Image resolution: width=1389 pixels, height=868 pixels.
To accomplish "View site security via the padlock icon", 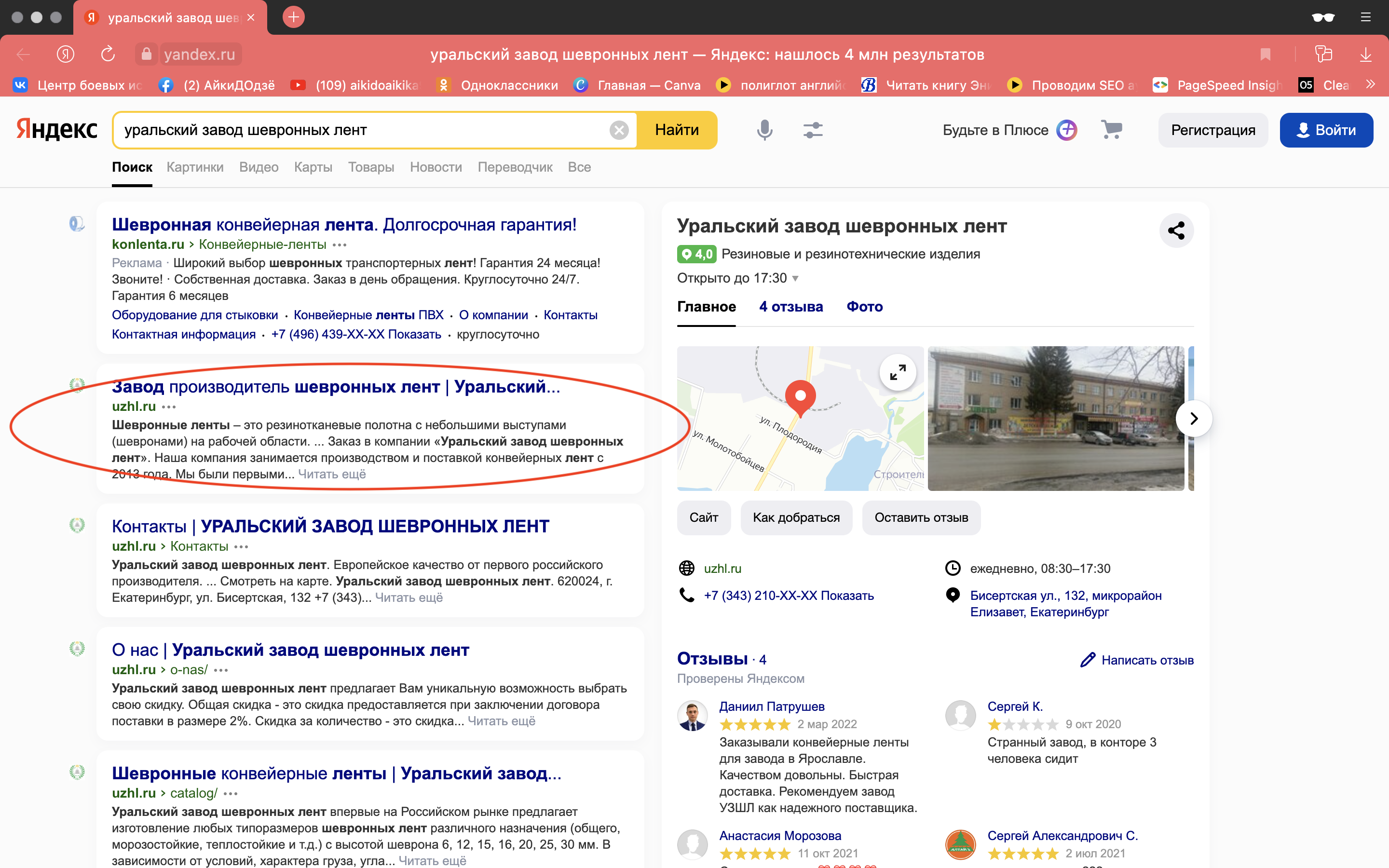I will pos(146,54).
